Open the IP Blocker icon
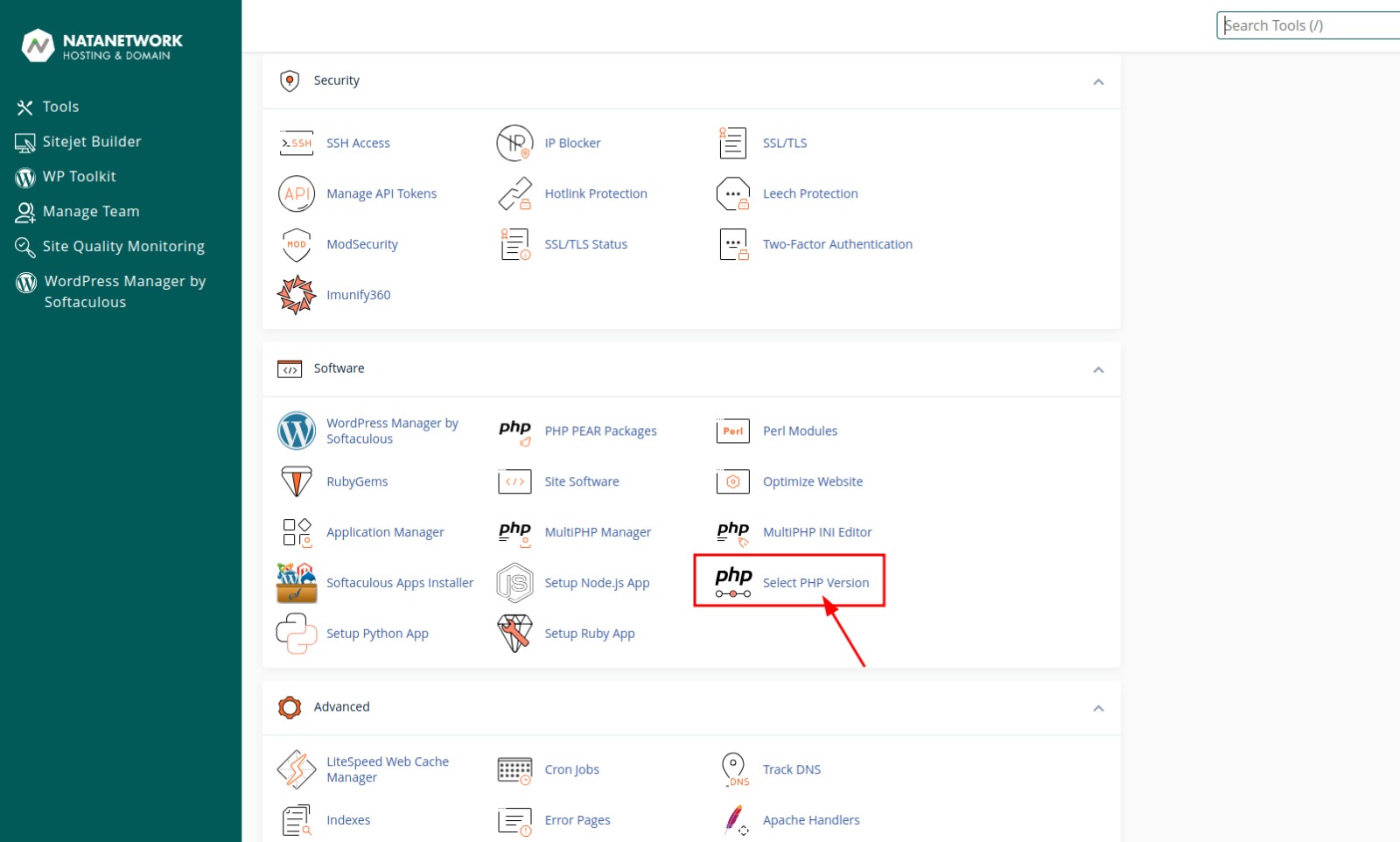This screenshot has width=1400, height=842. (514, 143)
